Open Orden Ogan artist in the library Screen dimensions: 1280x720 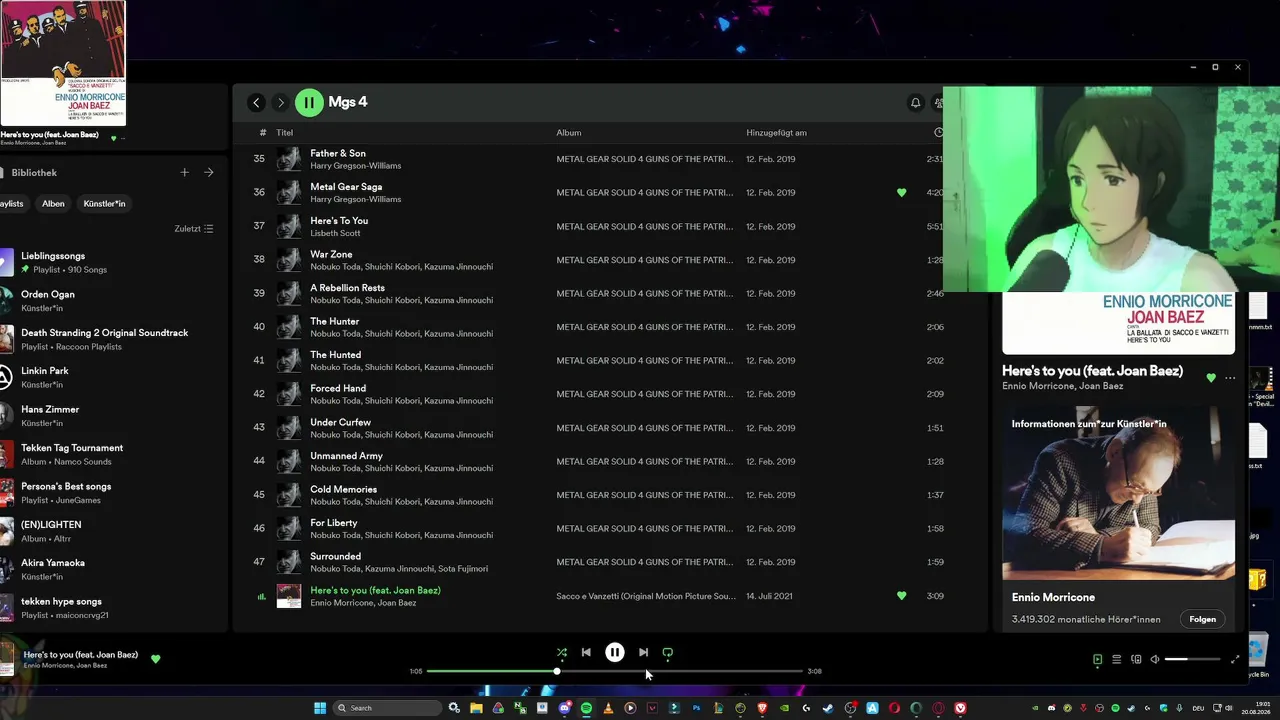click(107, 300)
